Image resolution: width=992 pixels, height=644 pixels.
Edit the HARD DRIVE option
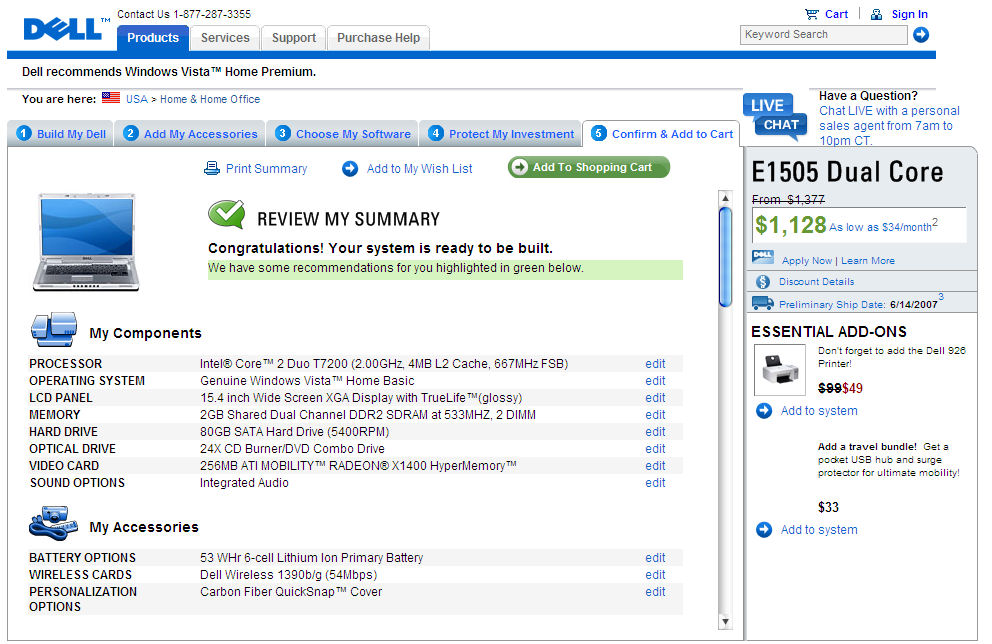(655, 432)
